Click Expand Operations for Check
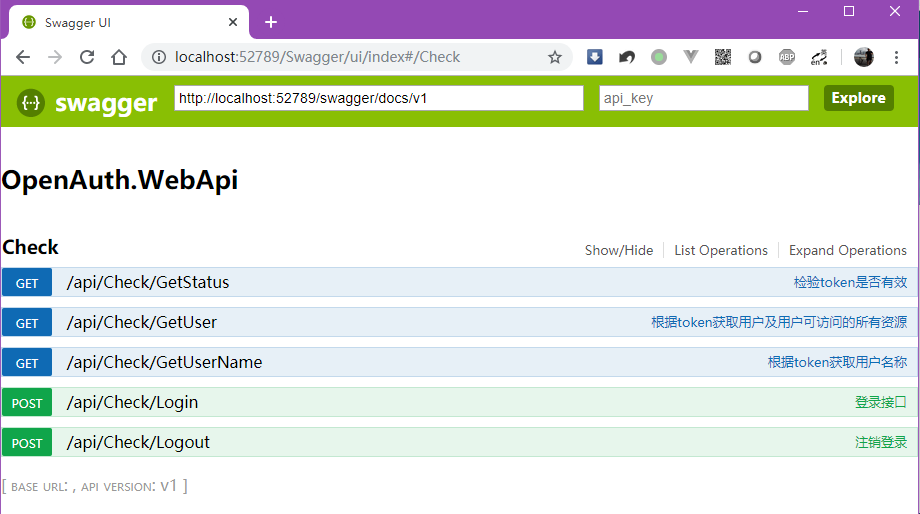This screenshot has width=920, height=514. click(x=848, y=251)
